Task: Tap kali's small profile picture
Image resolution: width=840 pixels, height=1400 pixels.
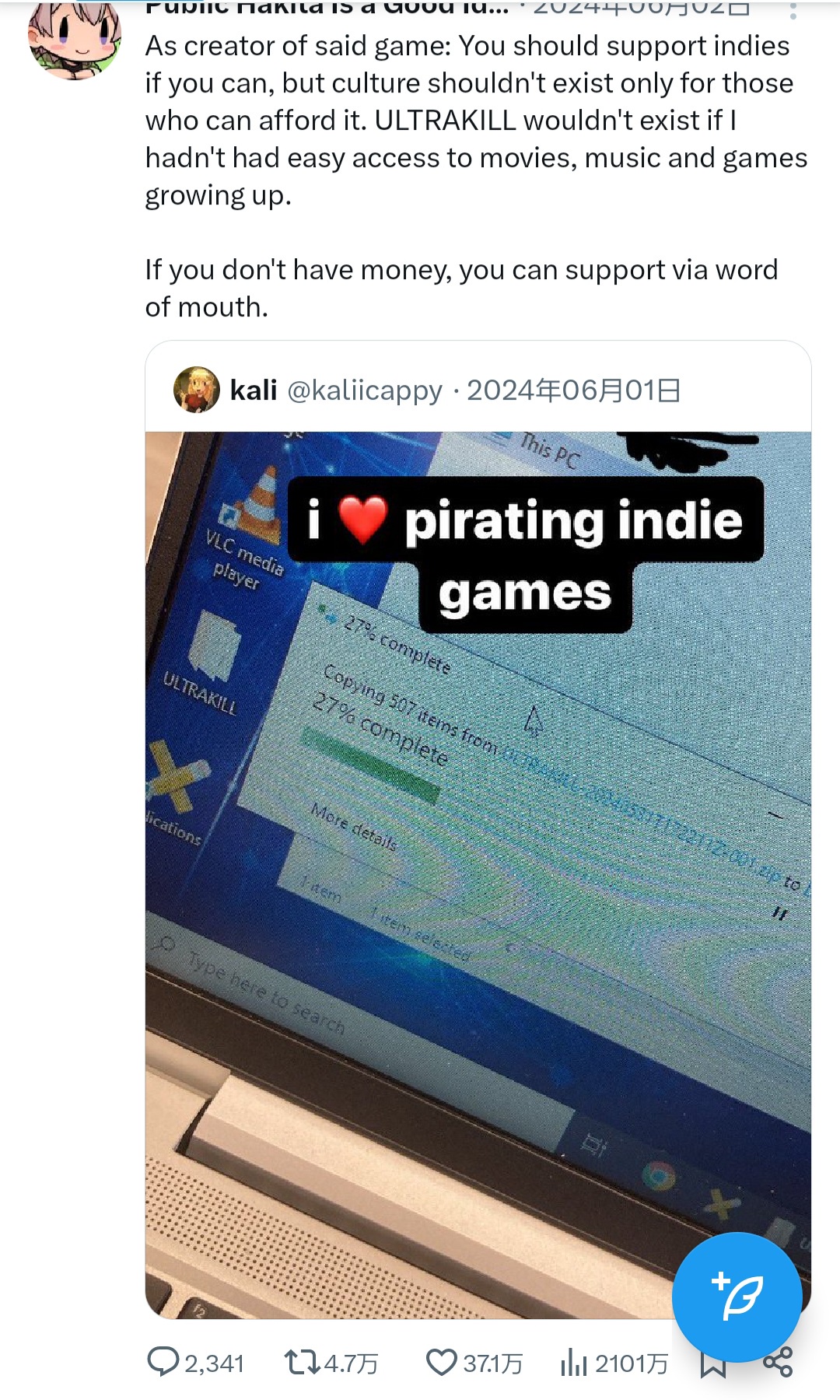Action: 196,390
